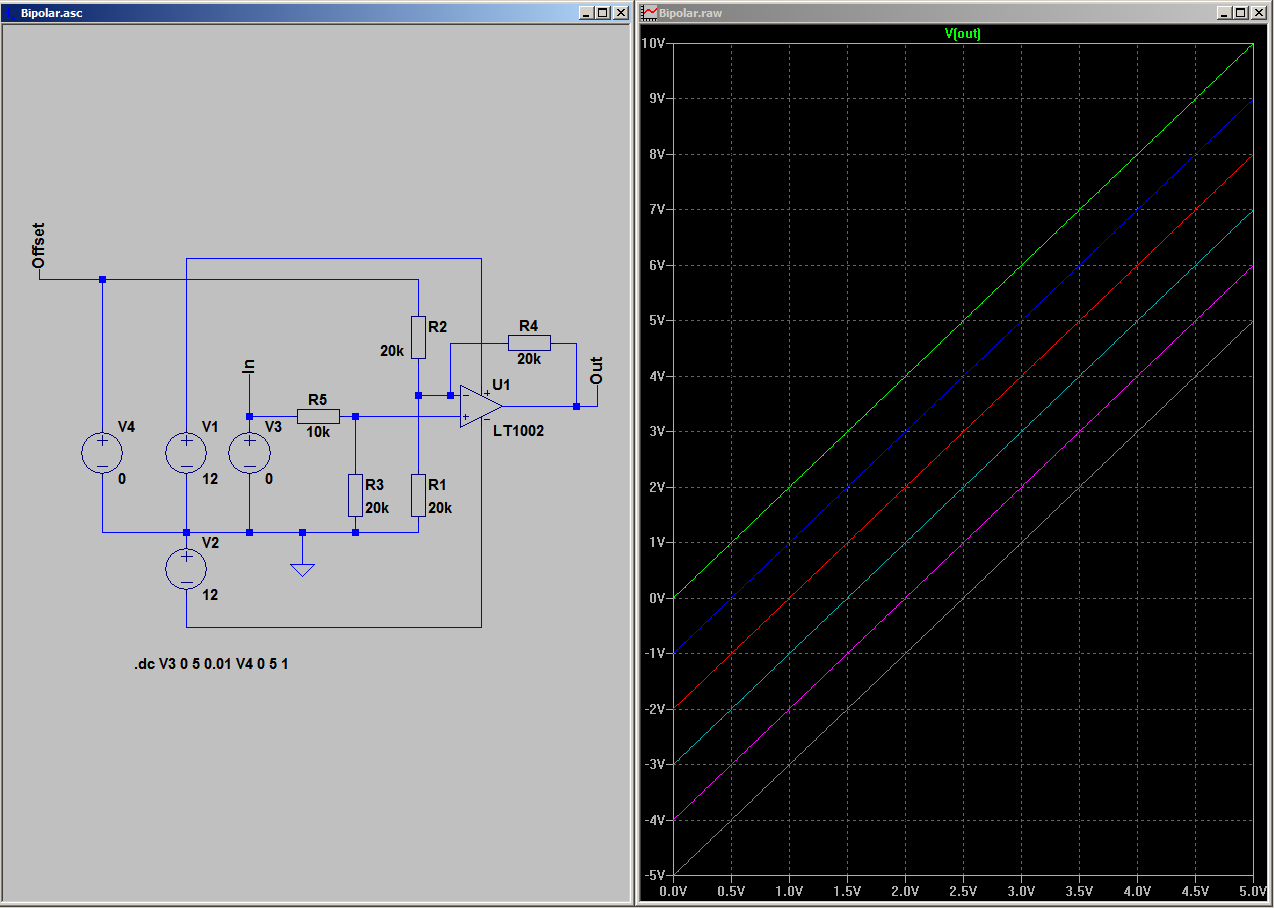Click the 10k value under R5

pos(318,432)
